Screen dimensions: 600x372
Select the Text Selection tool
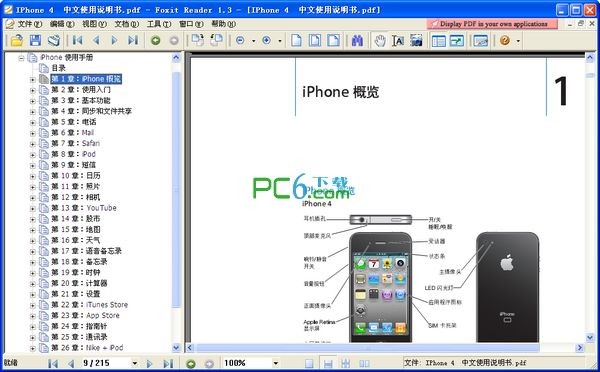(x=398, y=41)
